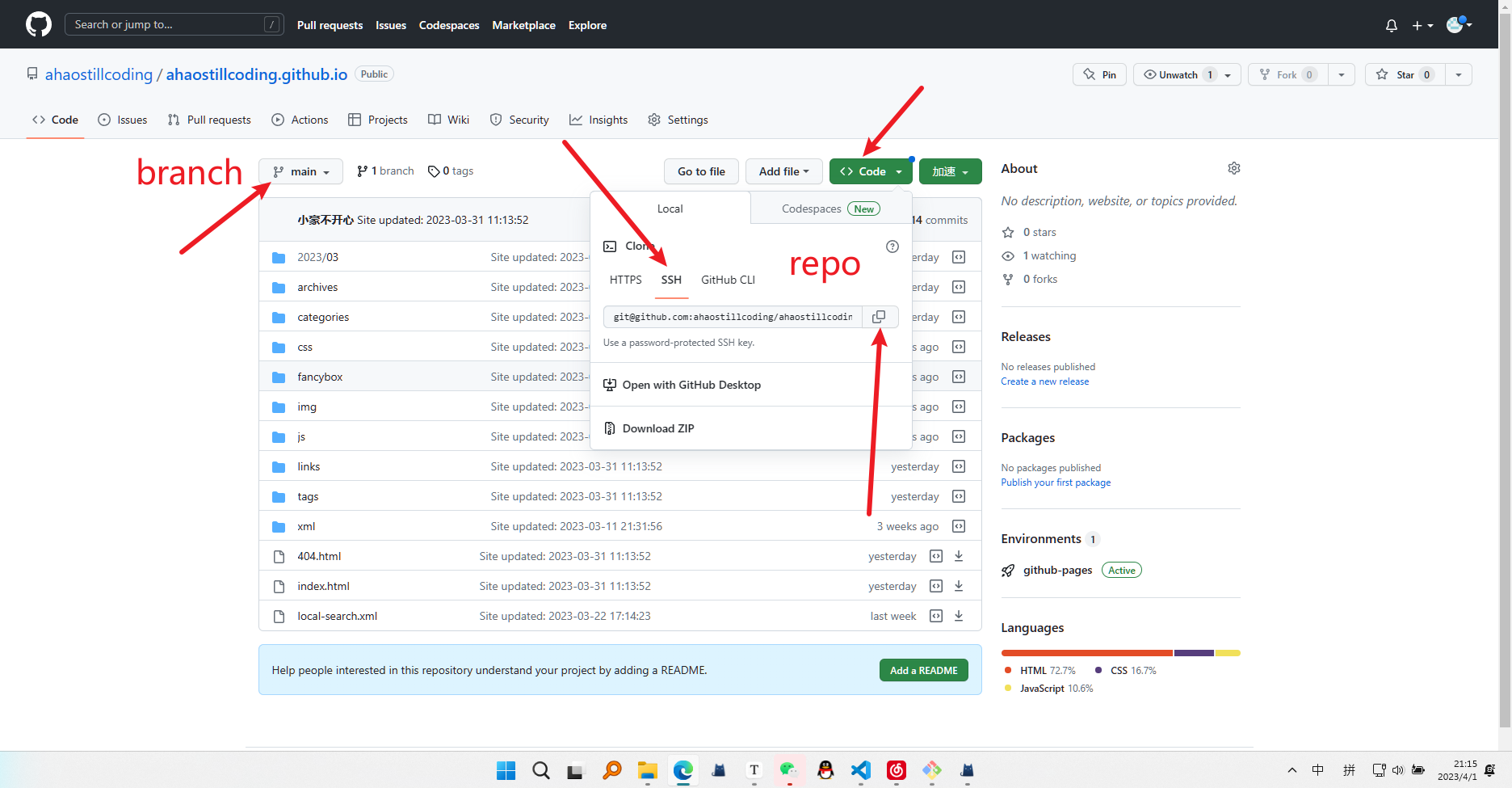This screenshot has width=1512, height=788.
Task: Copy the SSH clone URL
Action: coord(879,317)
